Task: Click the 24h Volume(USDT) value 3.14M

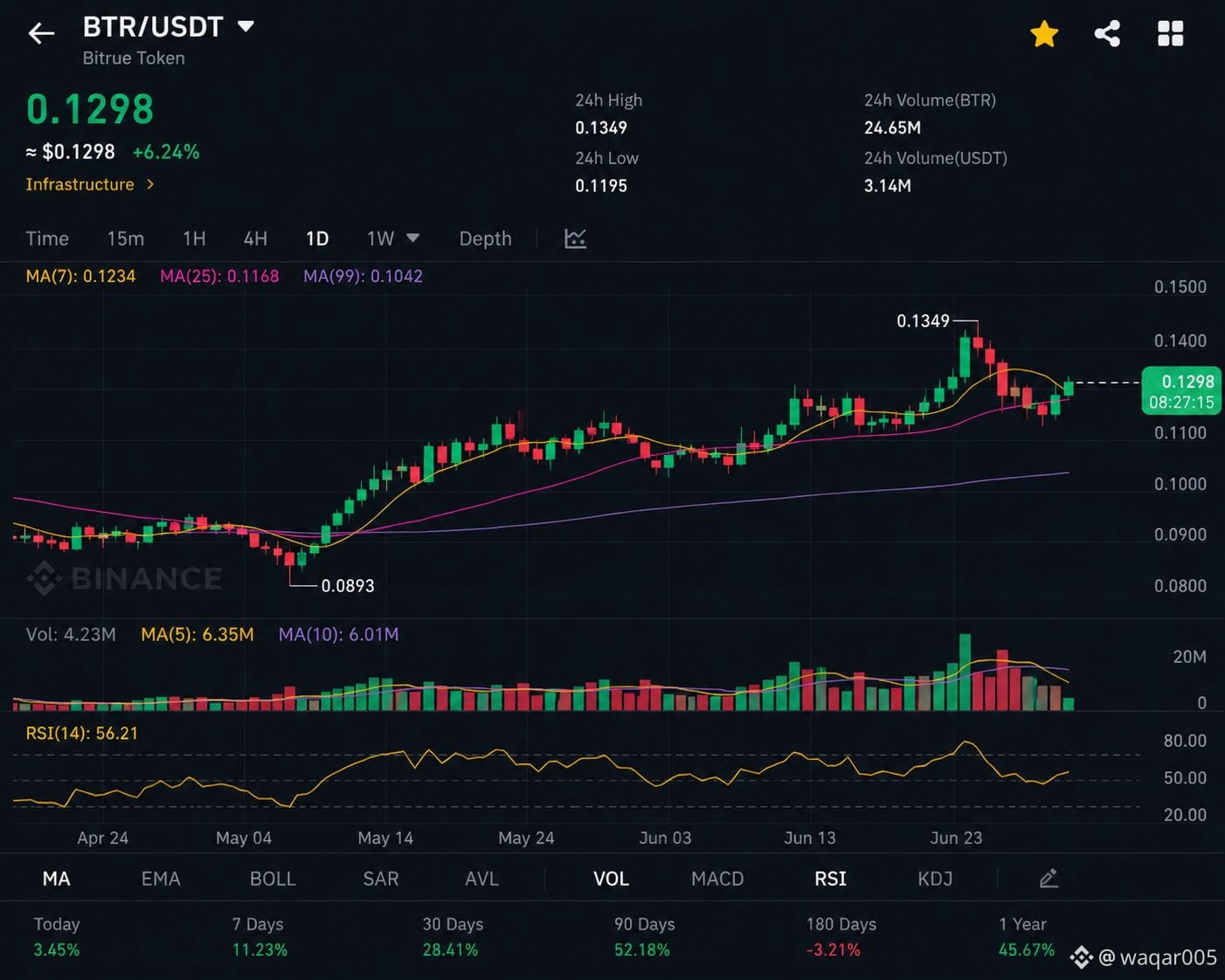Action: (888, 185)
